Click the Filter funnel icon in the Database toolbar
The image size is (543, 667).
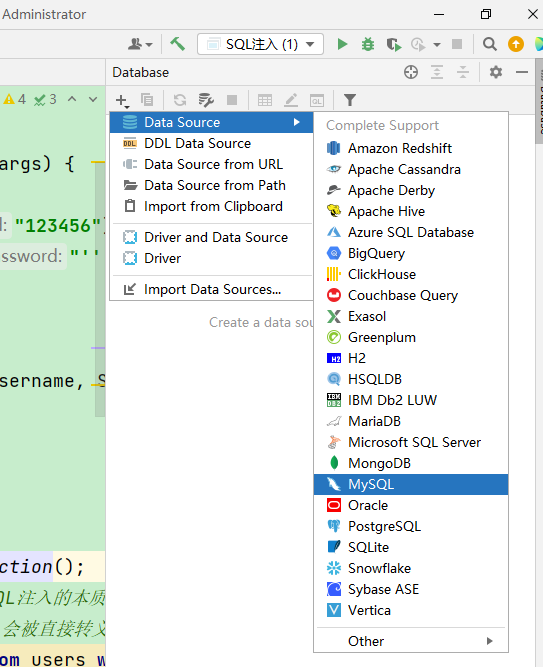tap(350, 100)
